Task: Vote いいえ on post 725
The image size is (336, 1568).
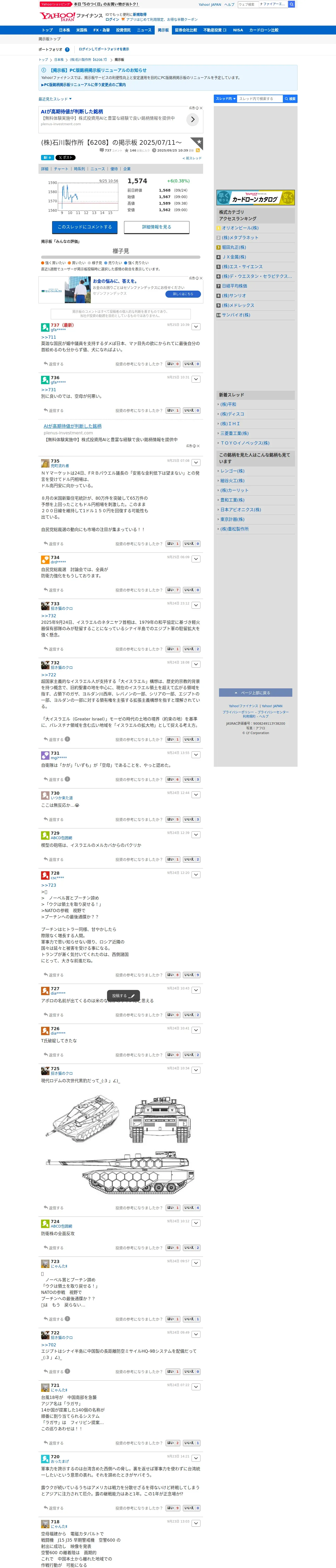Action: click(x=192, y=1208)
